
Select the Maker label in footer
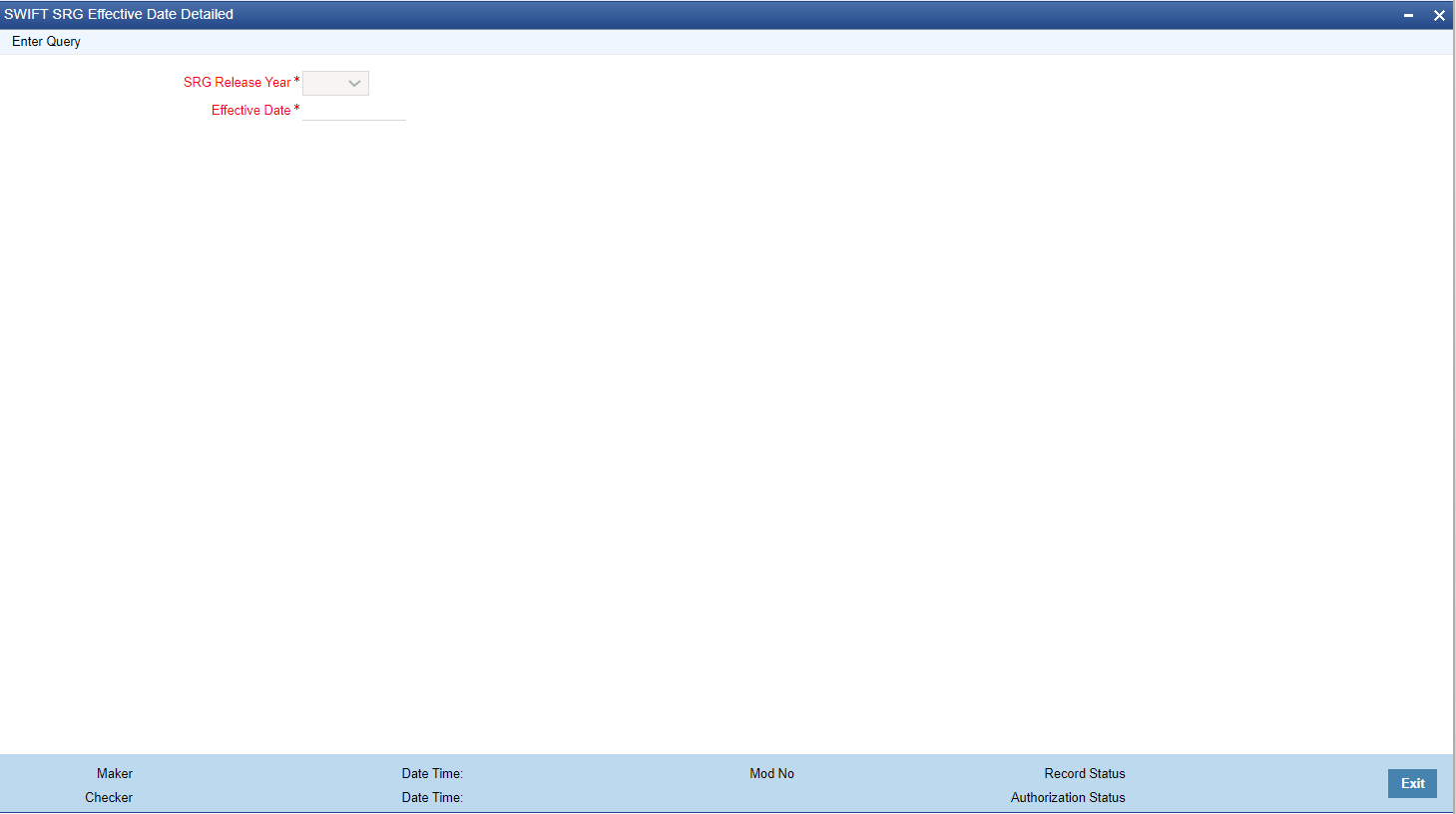coord(115,774)
